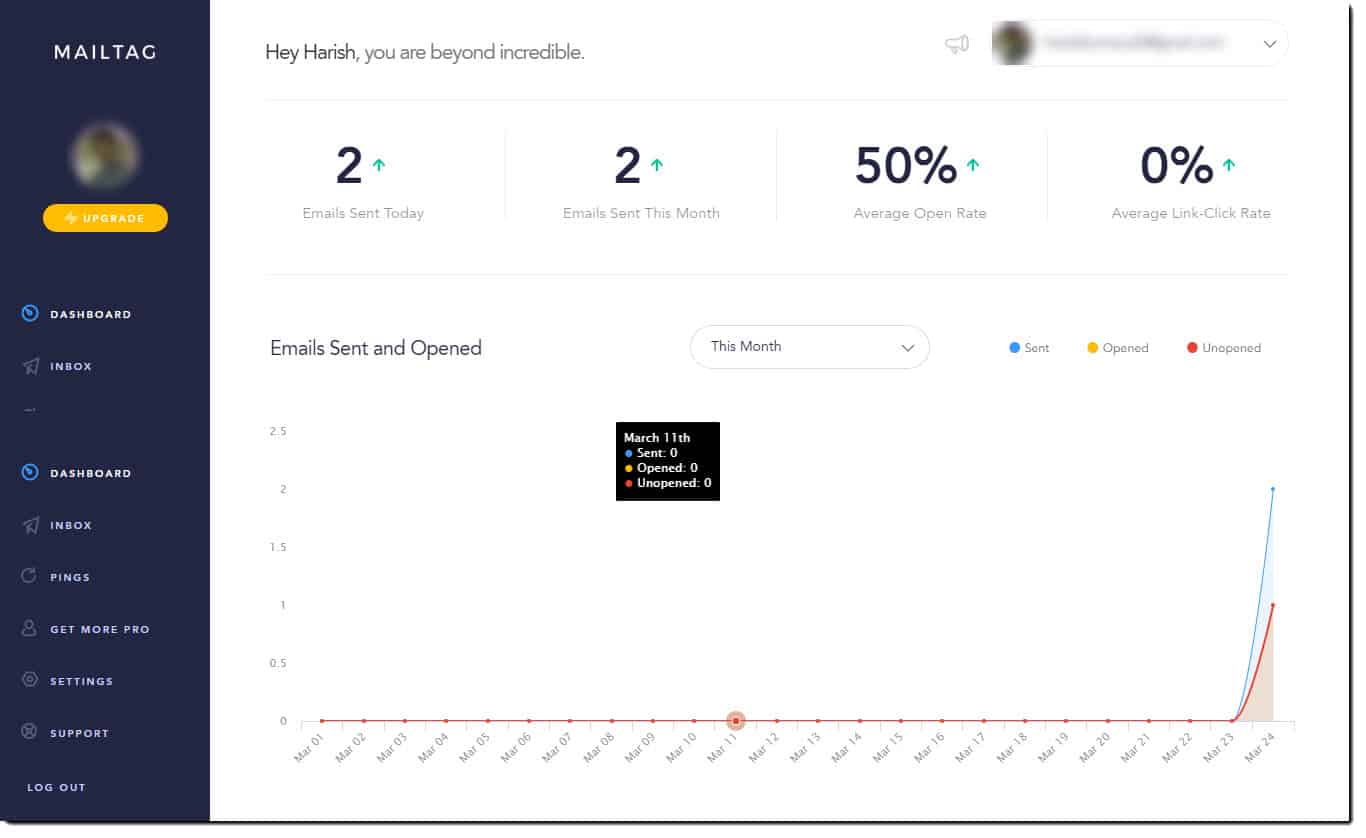Viewport: 1366px width, 838px height.
Task: Click the yellow Upgrade button
Action: [x=105, y=218]
